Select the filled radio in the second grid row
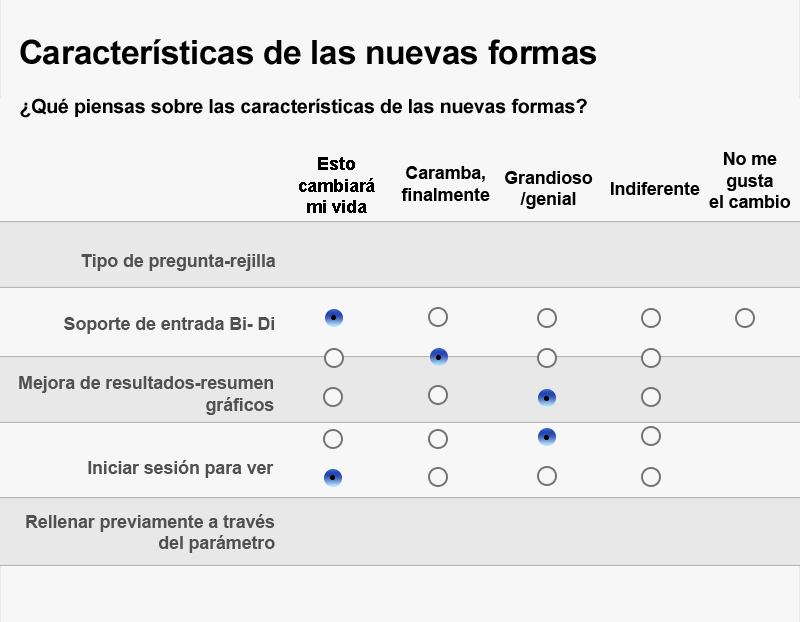This screenshot has width=800, height=622. [x=437, y=357]
